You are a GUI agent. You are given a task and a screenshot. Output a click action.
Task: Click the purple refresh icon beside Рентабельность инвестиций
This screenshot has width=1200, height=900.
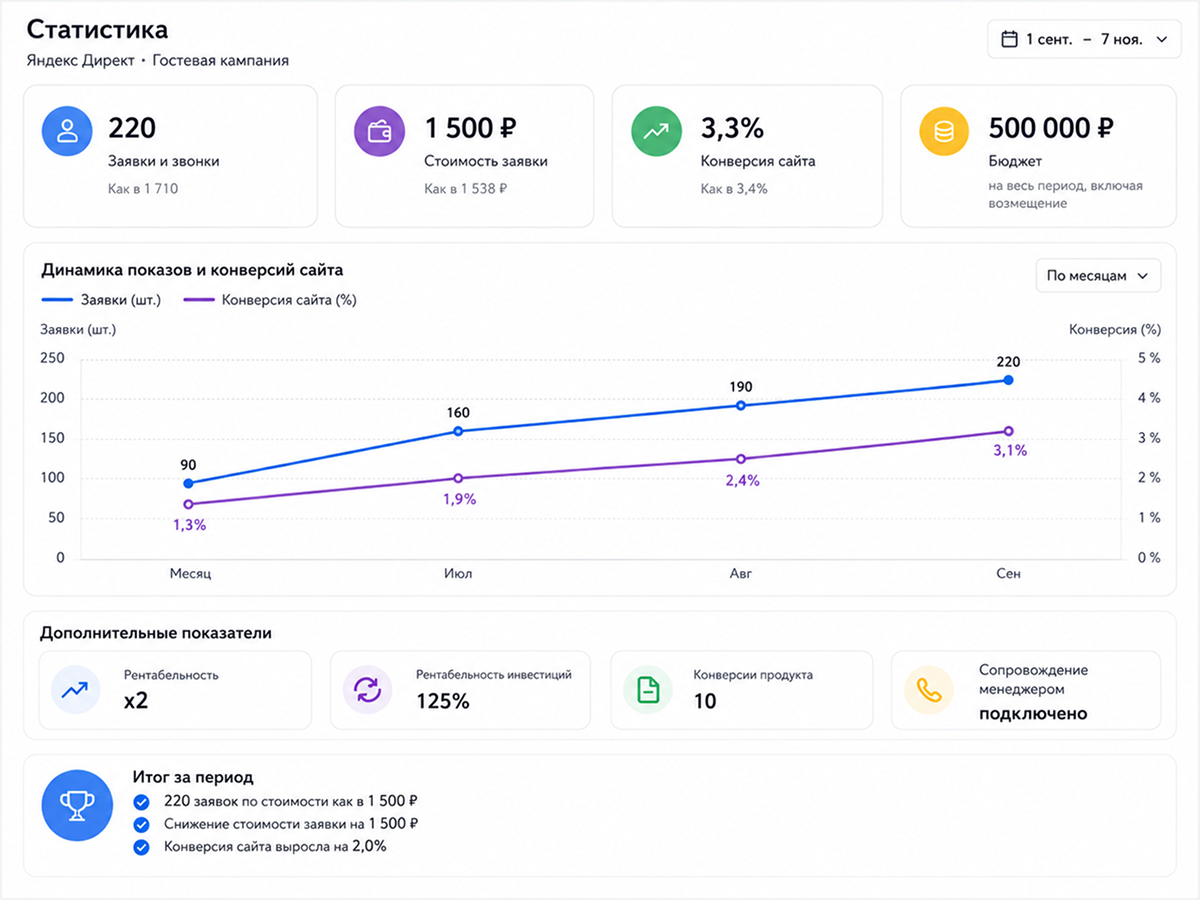point(366,690)
